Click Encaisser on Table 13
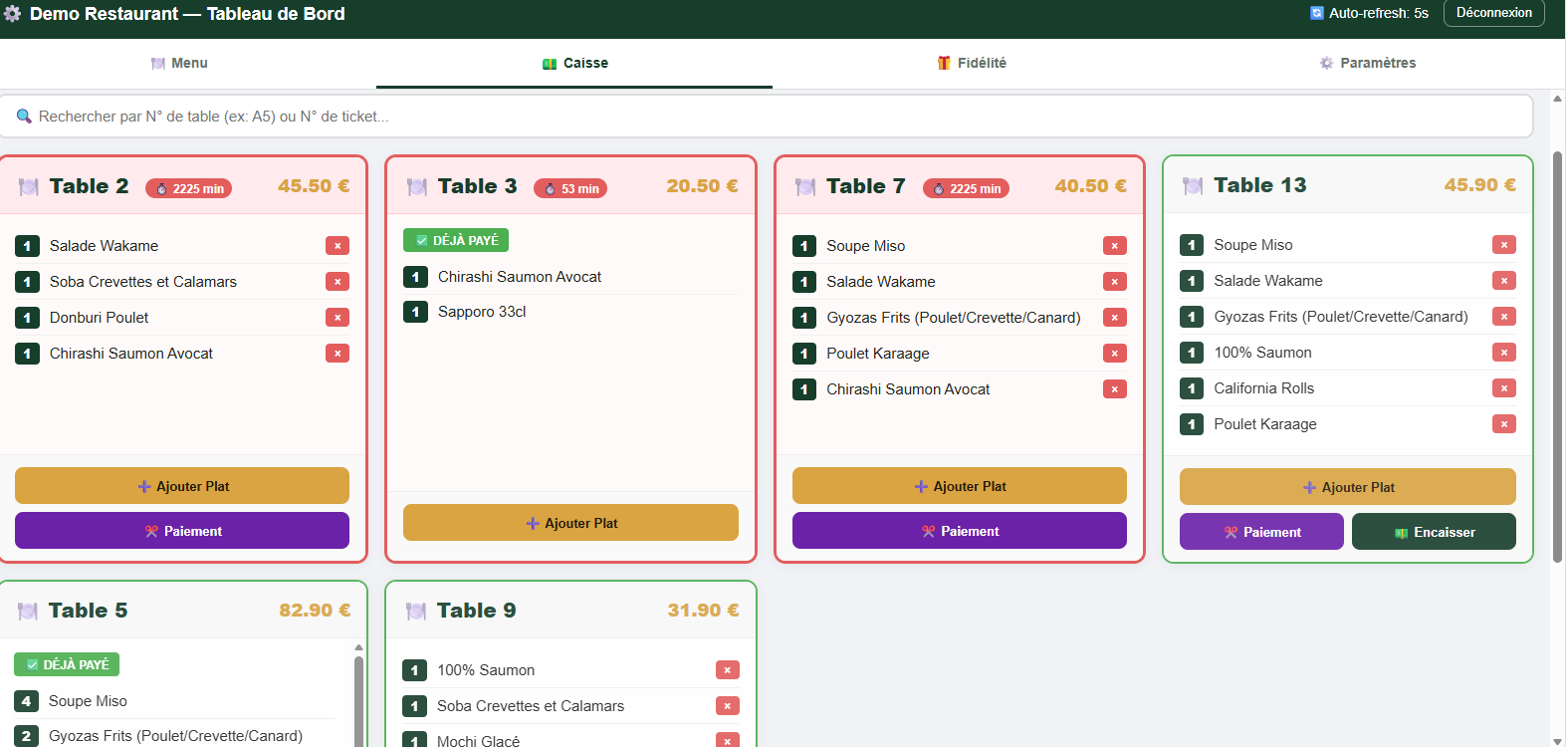 (1434, 532)
